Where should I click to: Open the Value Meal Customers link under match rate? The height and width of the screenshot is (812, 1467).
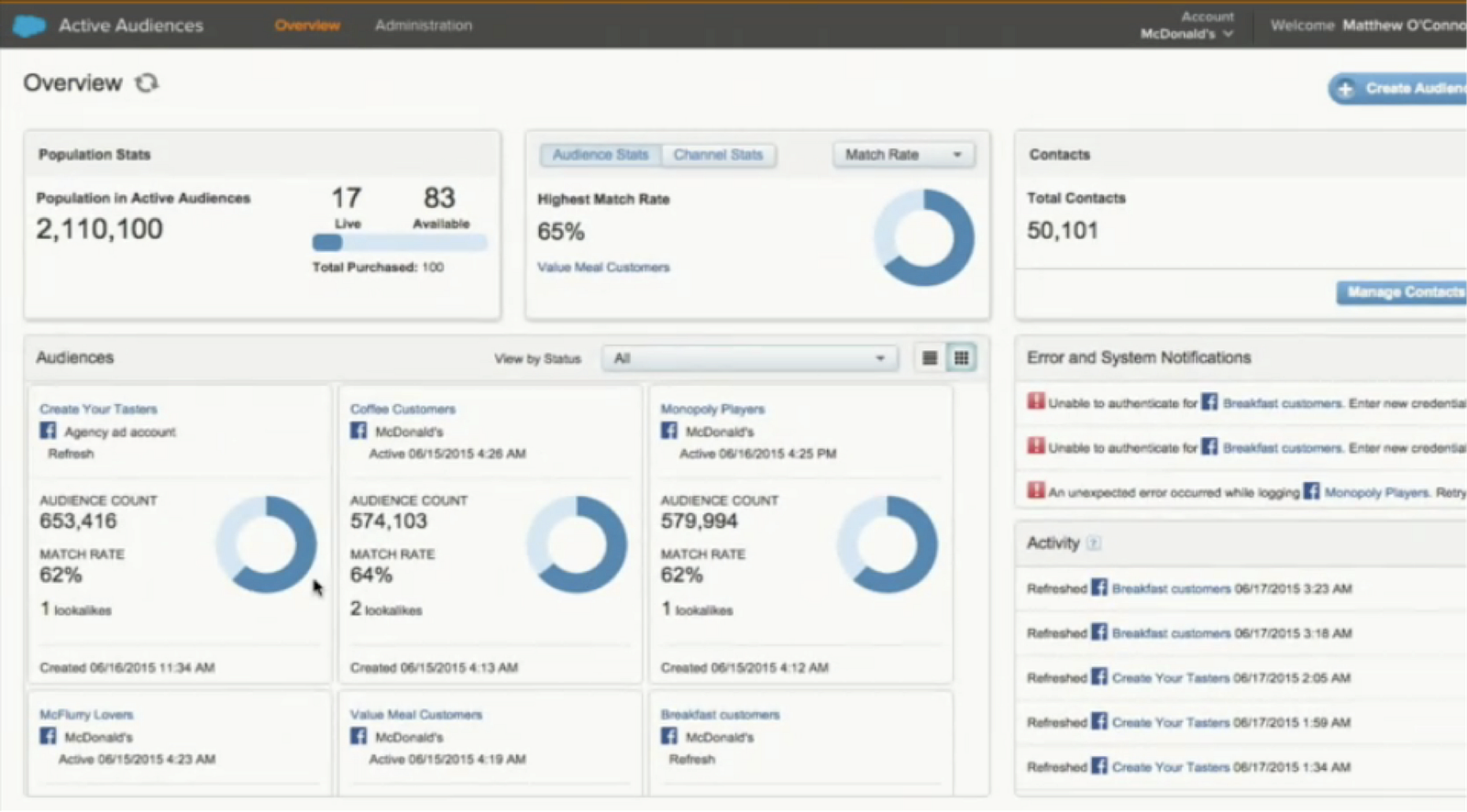[x=603, y=268]
